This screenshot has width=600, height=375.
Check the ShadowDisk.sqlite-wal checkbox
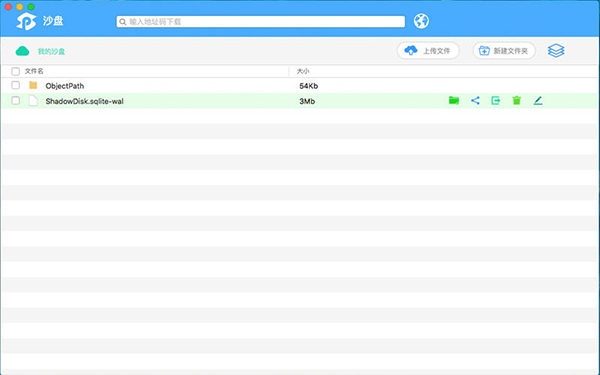click(x=15, y=101)
